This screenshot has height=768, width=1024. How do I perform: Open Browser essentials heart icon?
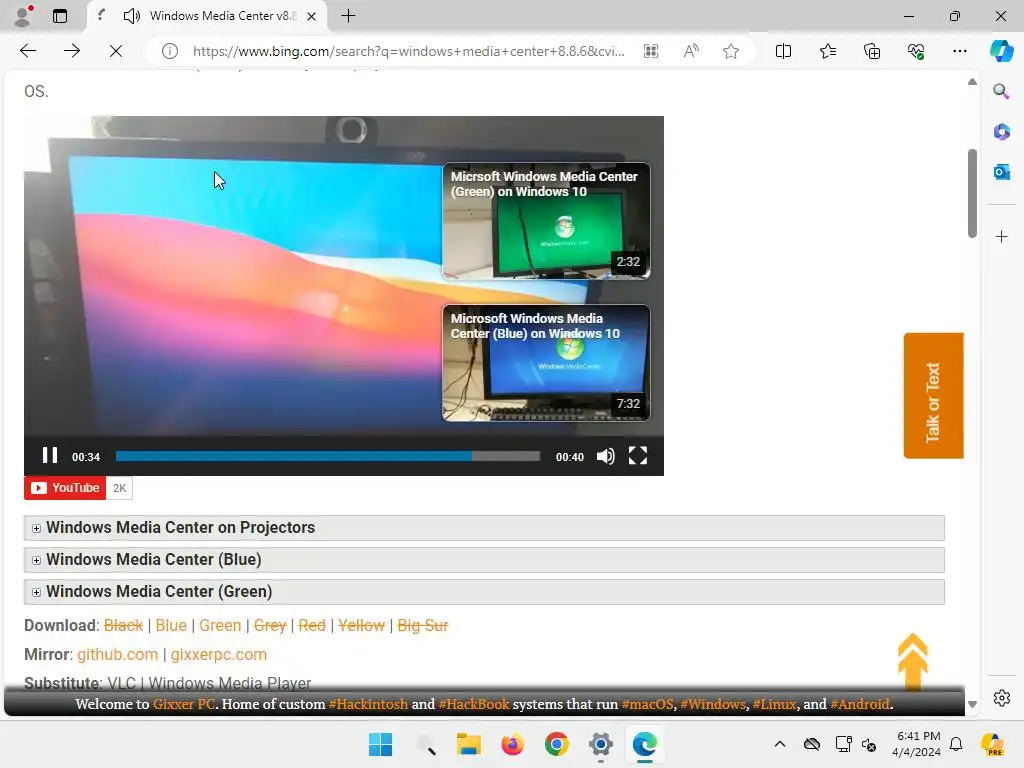click(x=916, y=51)
